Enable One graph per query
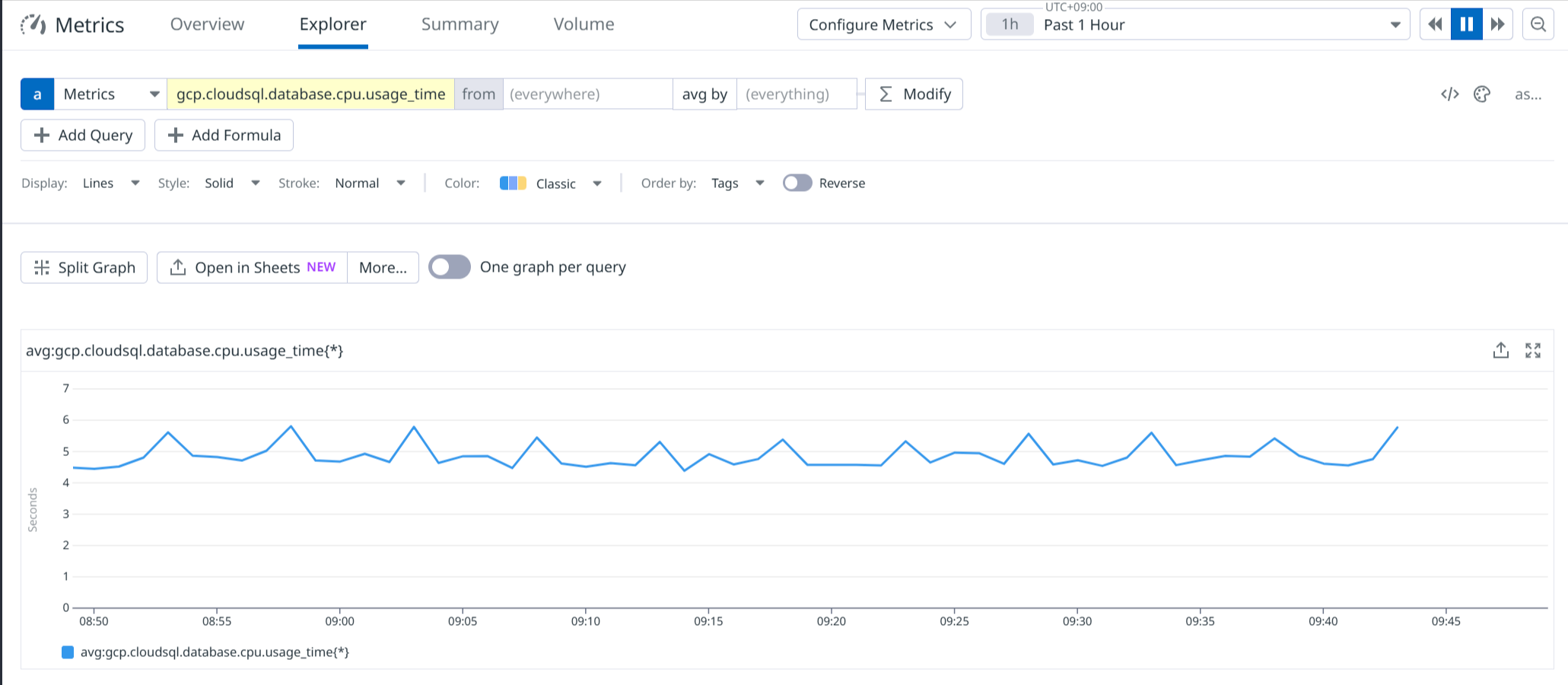 pyautogui.click(x=450, y=267)
